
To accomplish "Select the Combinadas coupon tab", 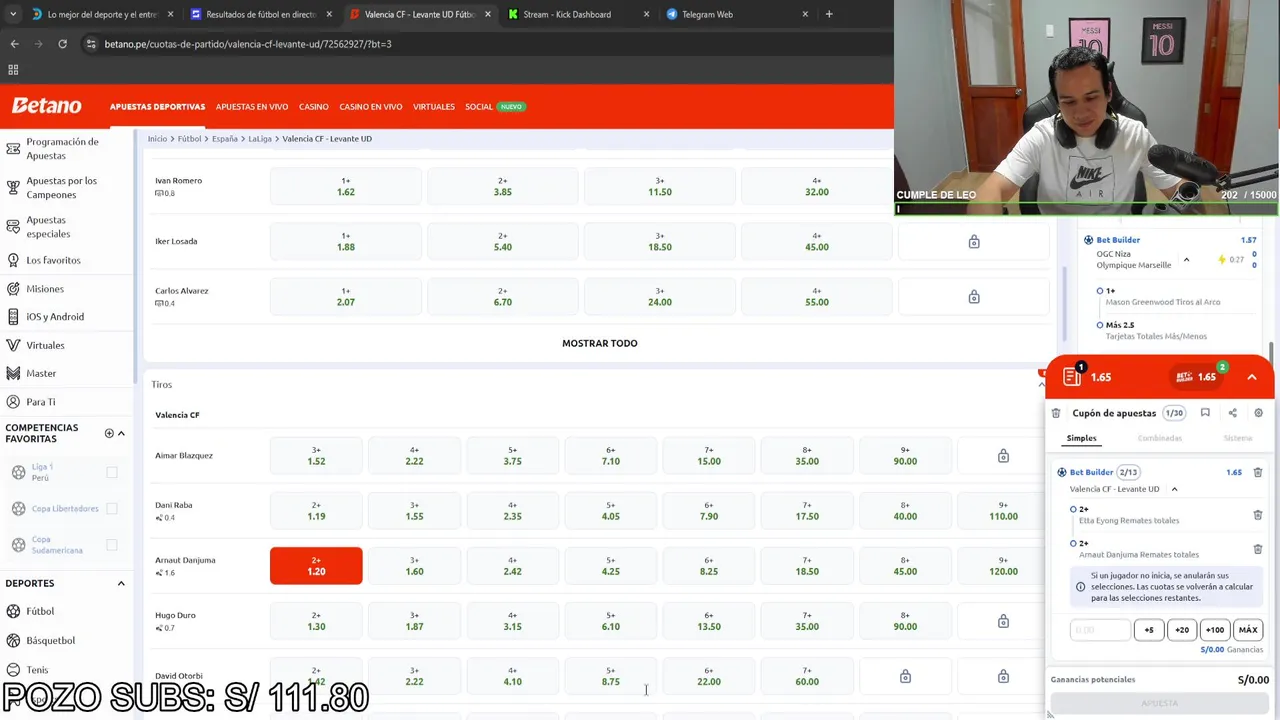I will [x=1159, y=438].
